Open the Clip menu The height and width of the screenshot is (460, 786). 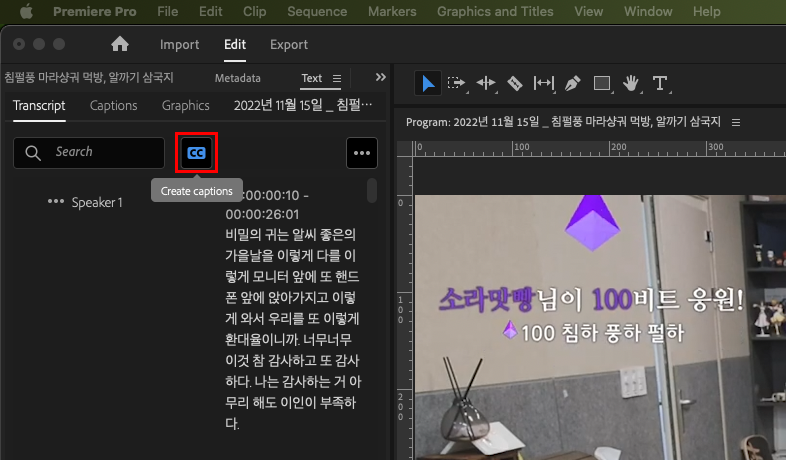255,12
